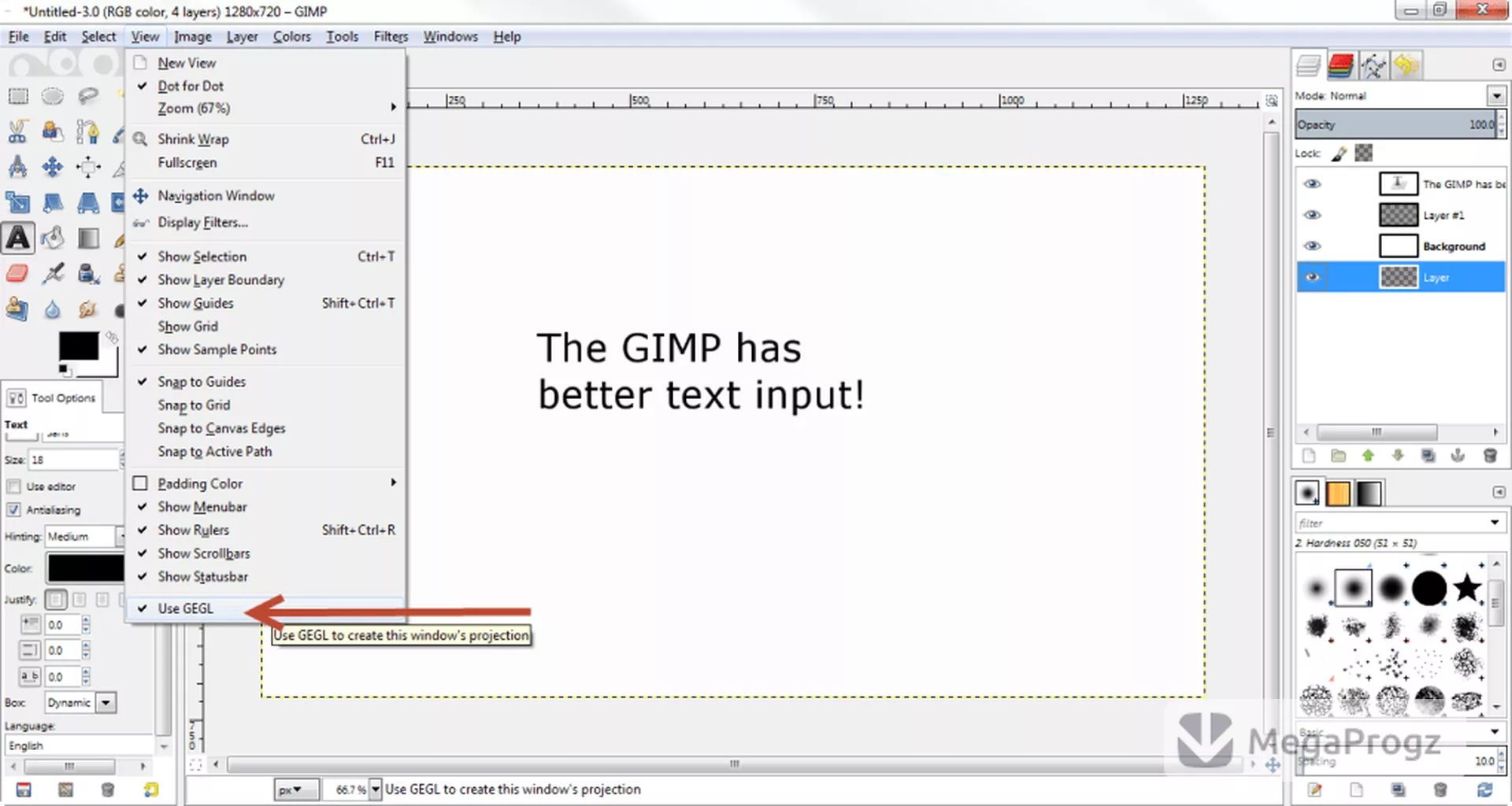Viewport: 1512px width, 806px height.
Task: Choose Navigation Window menu item
Action: (x=265, y=195)
